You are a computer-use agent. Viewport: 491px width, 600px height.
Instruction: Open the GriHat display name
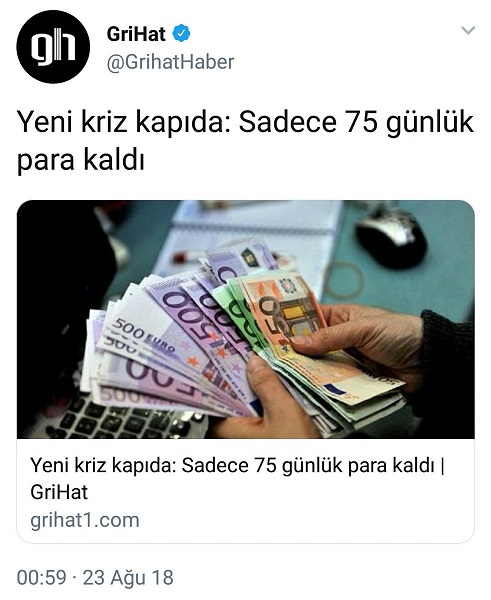click(136, 34)
